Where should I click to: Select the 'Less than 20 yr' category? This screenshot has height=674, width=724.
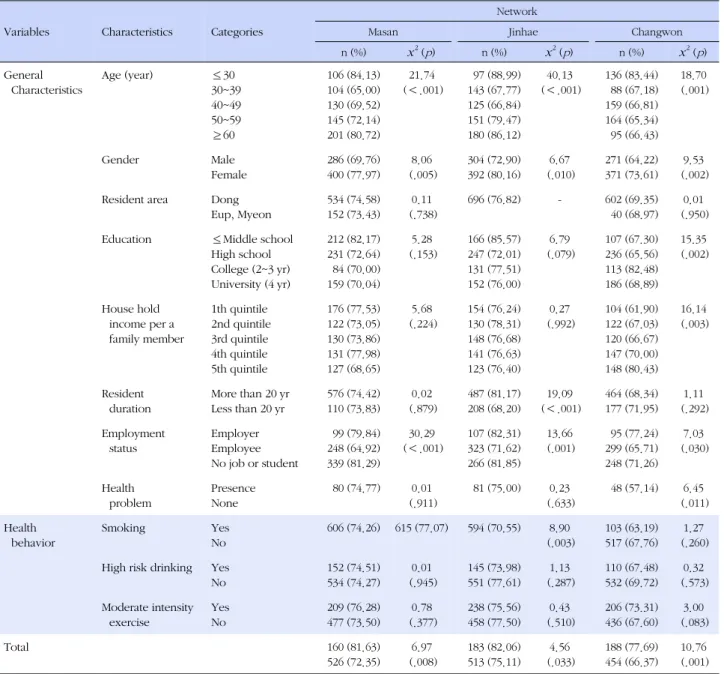point(247,409)
